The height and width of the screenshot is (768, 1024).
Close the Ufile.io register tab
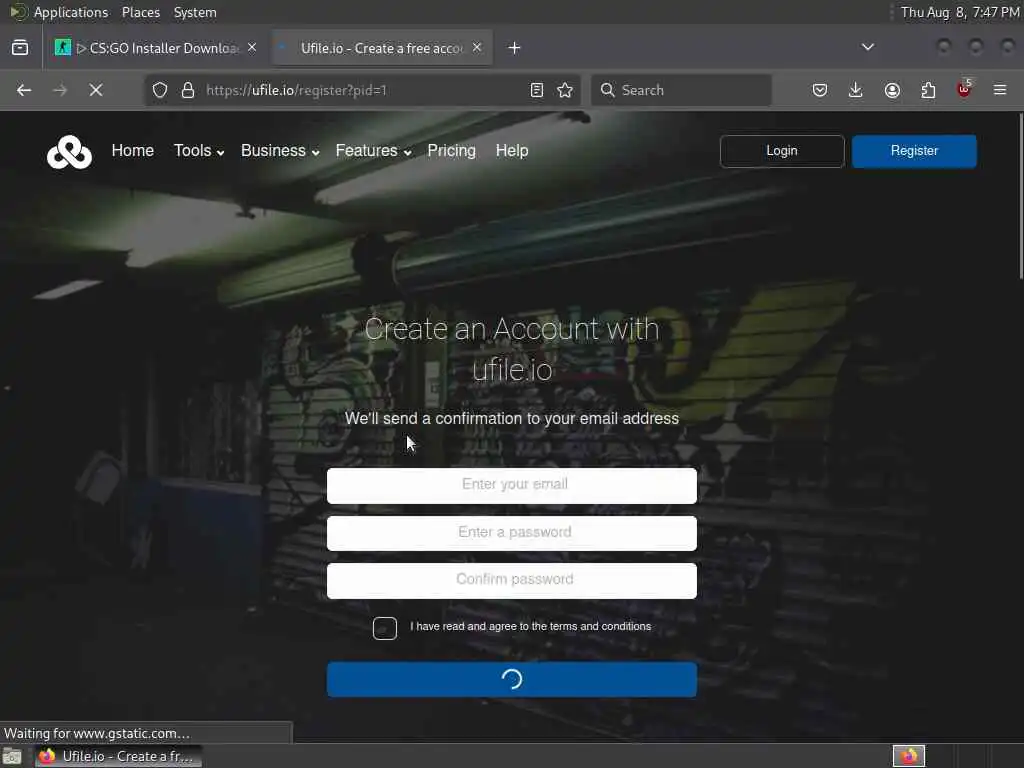coord(477,48)
